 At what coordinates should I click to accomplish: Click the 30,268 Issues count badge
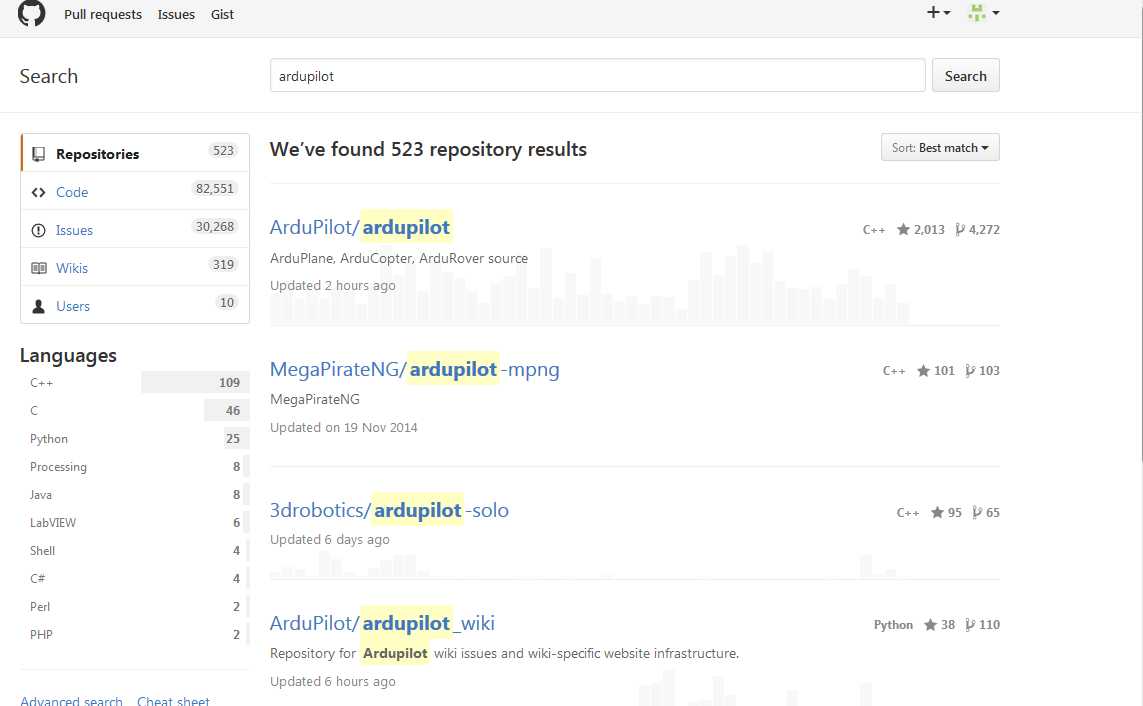click(215, 227)
